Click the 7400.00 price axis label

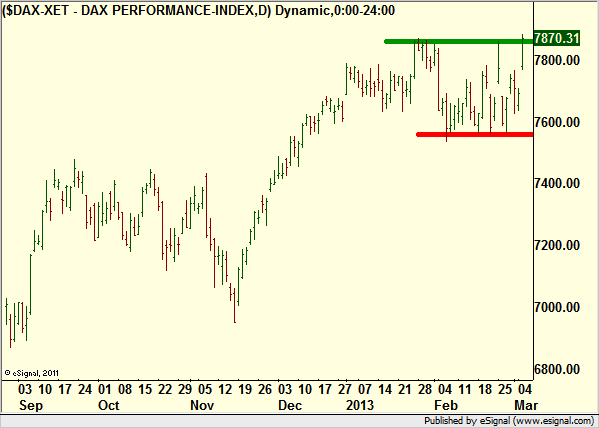pyautogui.click(x=557, y=183)
